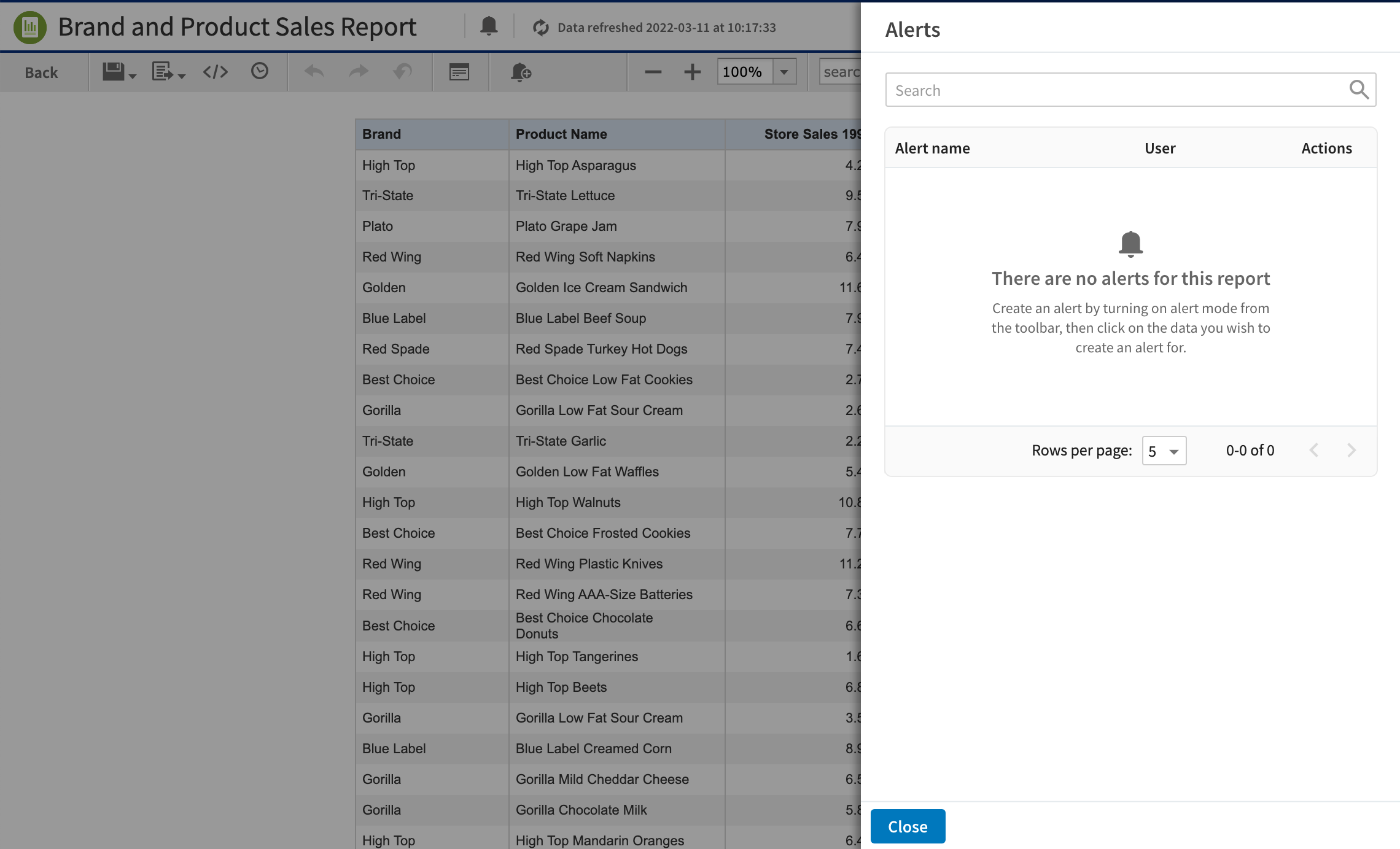Select Red Wing Soft Napkins cell
This screenshot has height=849, width=1400.
click(616, 257)
